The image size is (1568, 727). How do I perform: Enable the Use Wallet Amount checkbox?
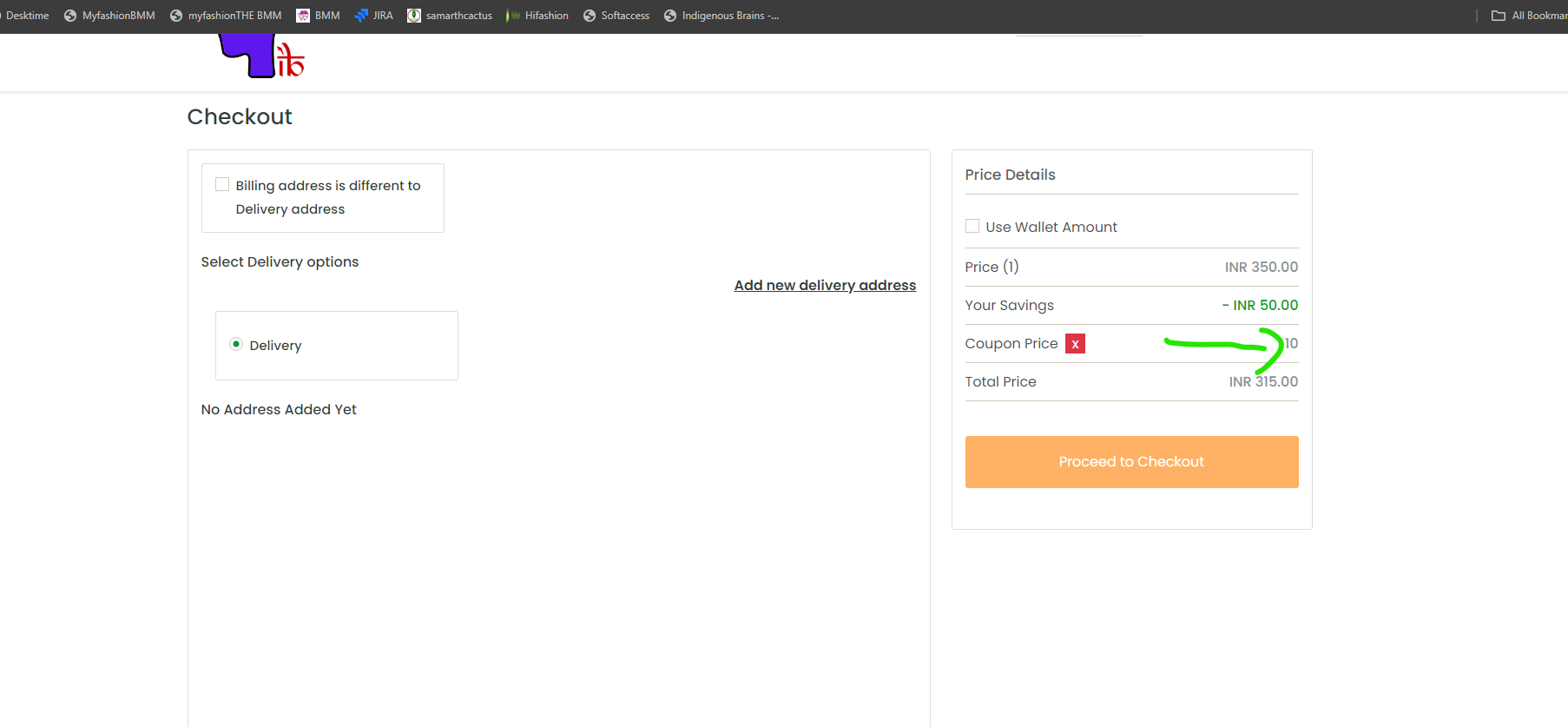(x=972, y=226)
